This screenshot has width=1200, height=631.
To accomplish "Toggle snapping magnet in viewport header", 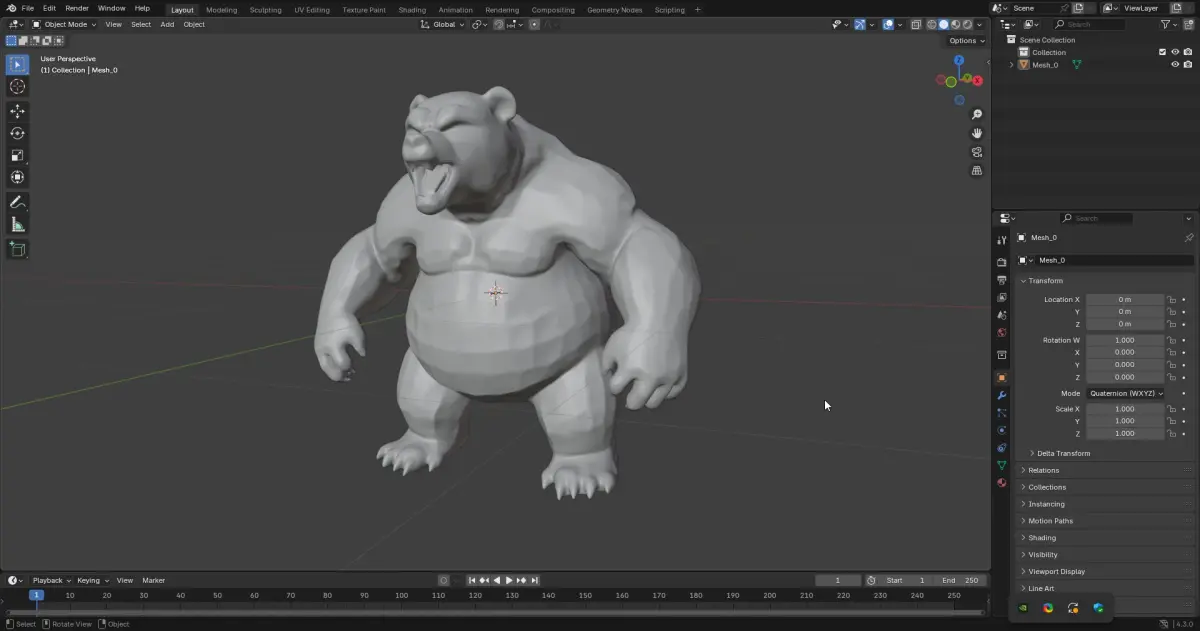I will 499,24.
